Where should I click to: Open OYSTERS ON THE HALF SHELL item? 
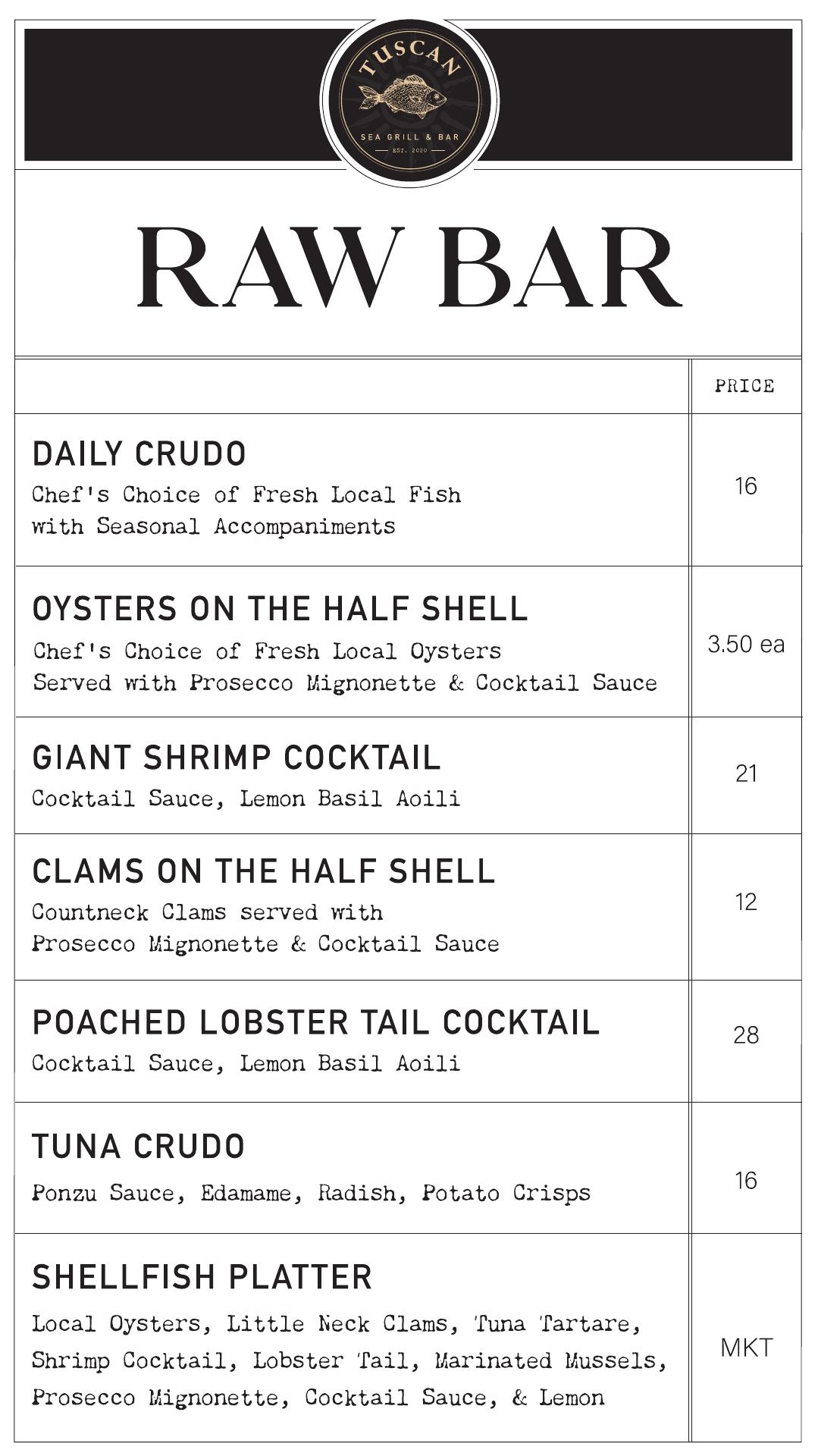(280, 608)
